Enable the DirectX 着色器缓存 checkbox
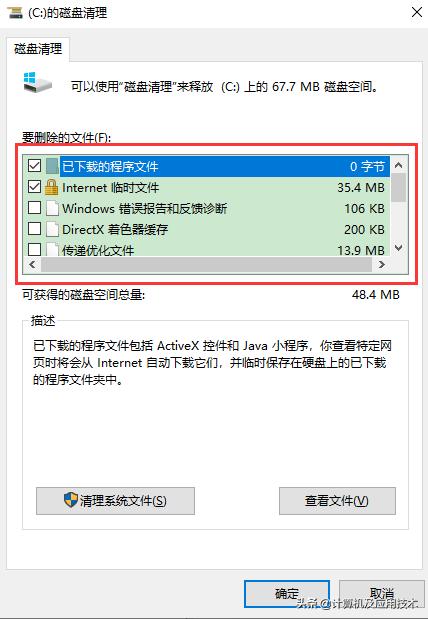 [34, 228]
